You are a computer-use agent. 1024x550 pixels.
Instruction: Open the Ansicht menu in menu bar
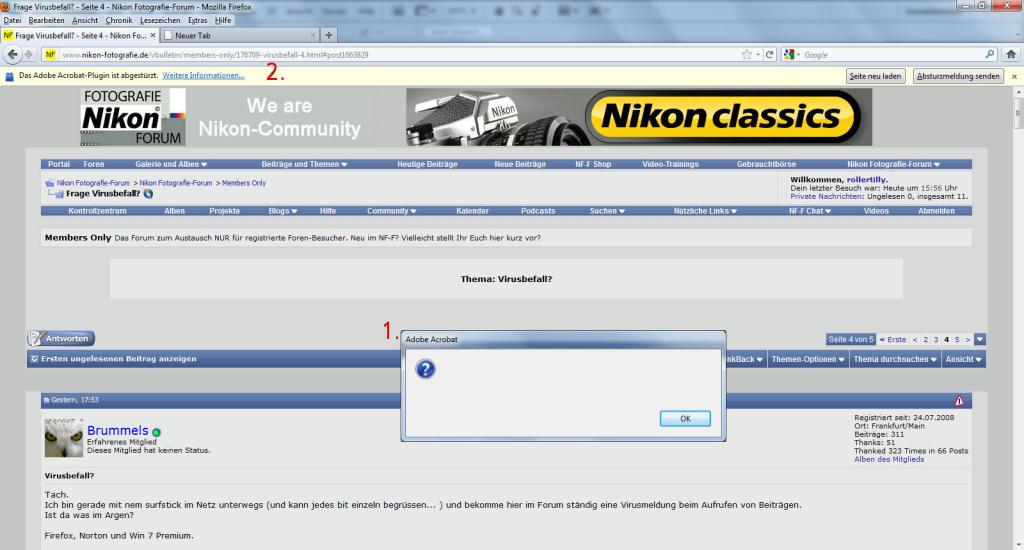(x=85, y=20)
